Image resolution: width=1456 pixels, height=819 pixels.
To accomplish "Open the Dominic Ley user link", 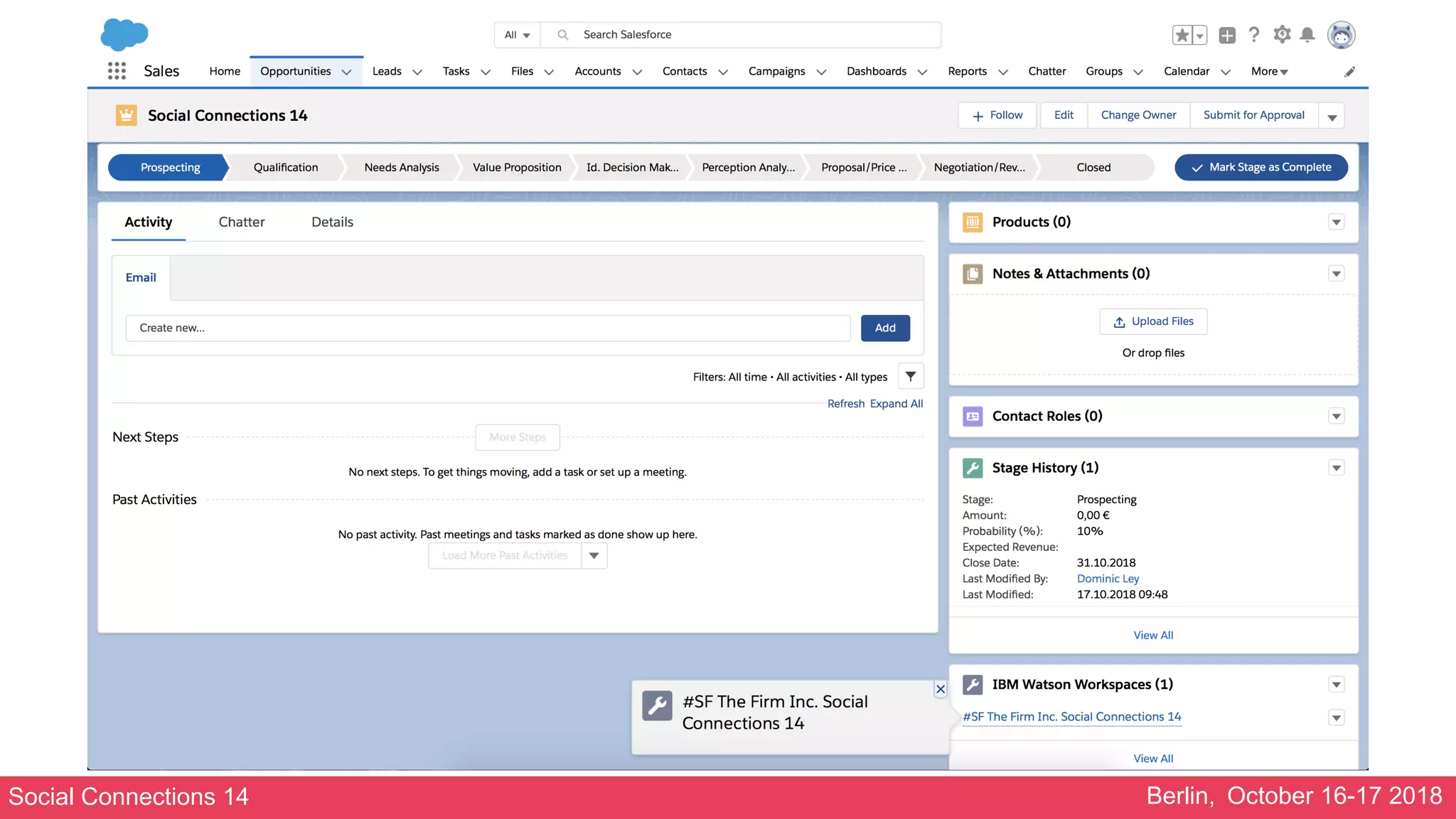I will tap(1108, 579).
